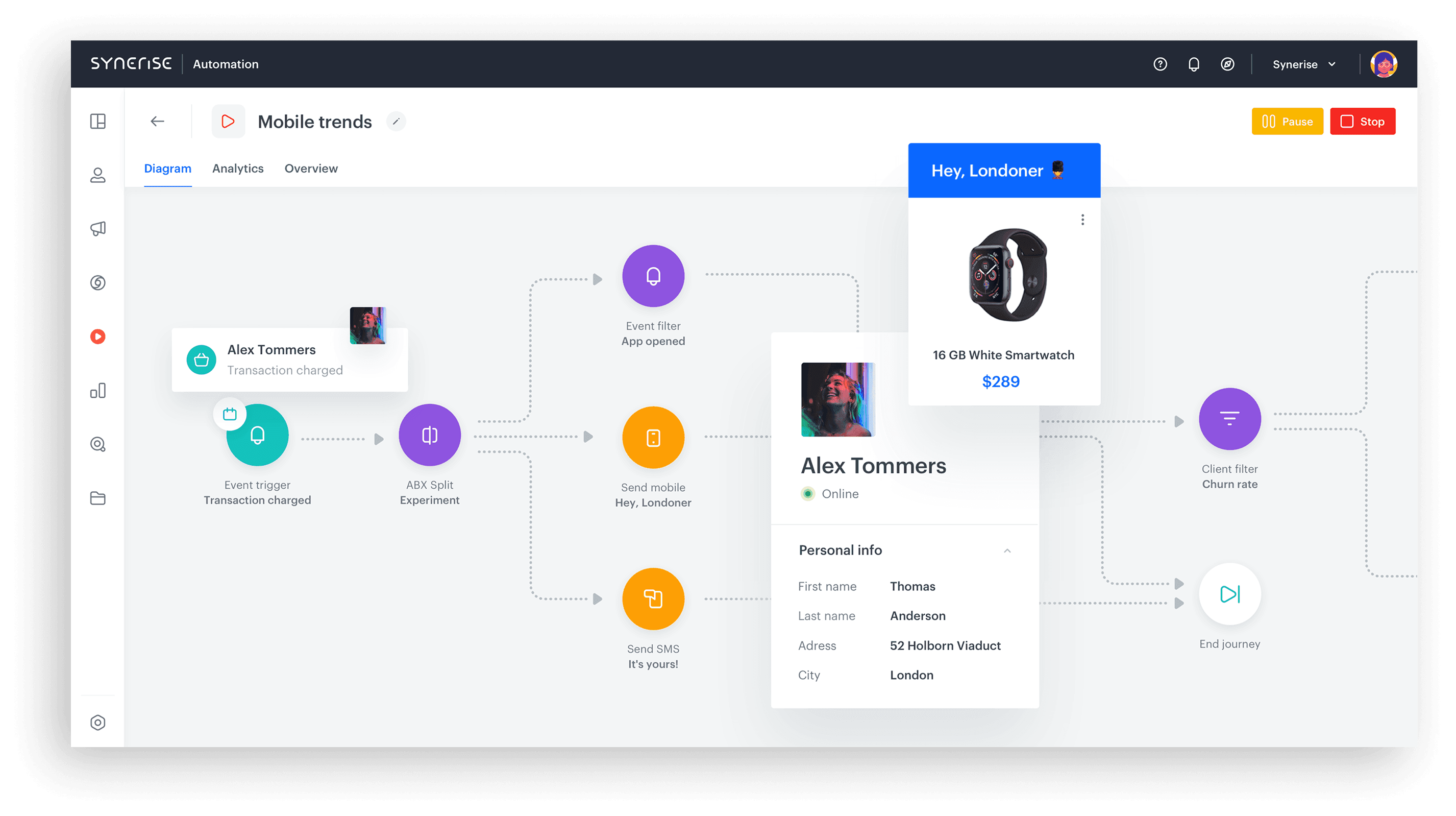Click the address 52 Holborn Viaduct
Screen dimensions: 1456x816
(945, 645)
